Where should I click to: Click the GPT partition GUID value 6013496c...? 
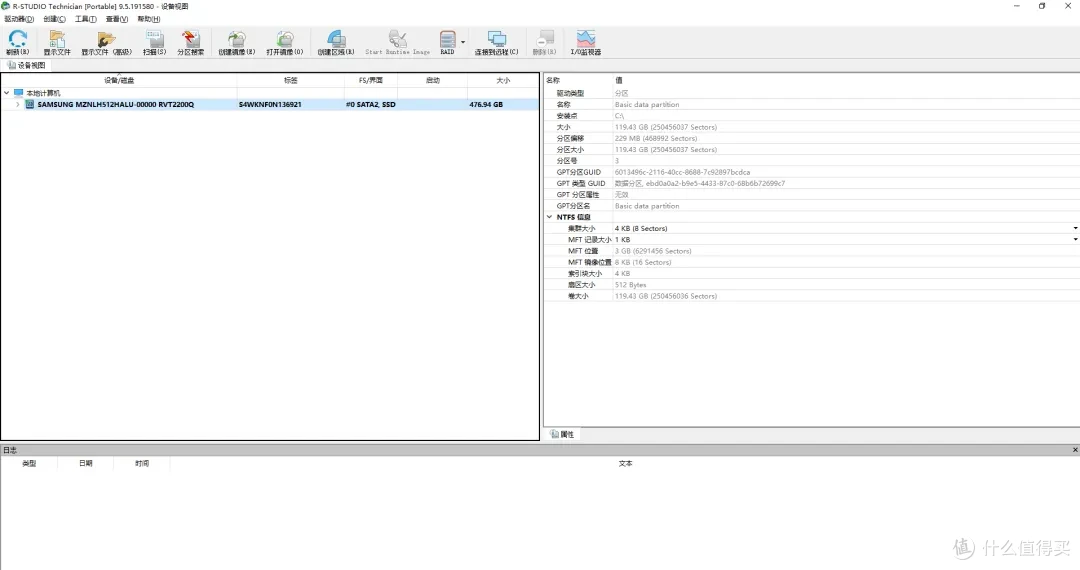click(683, 172)
